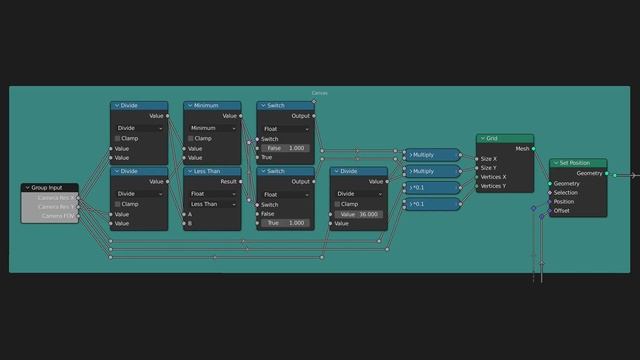Click the B input socket on Less Than
The width and height of the screenshot is (640, 360).
184,223
